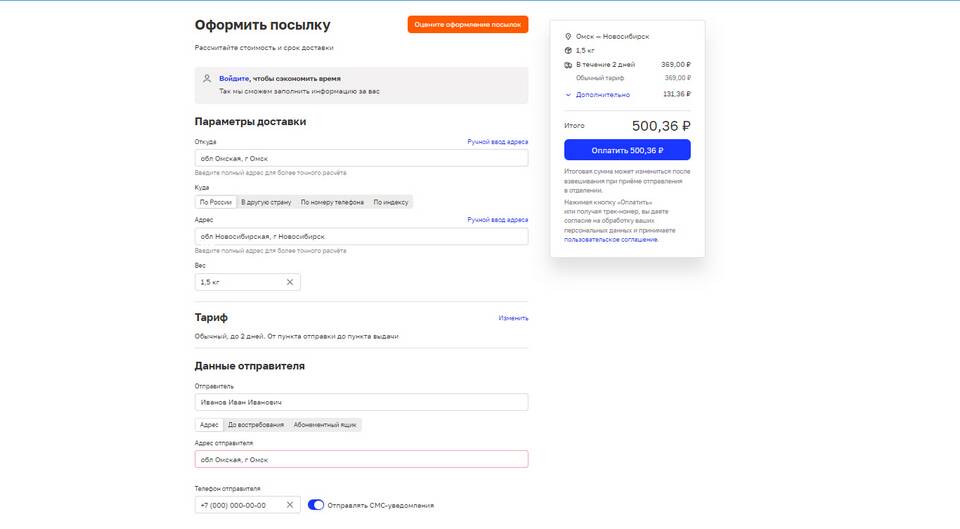Click the delivery truck icon in the summary
The height and width of the screenshot is (529, 960).
pos(568,64)
